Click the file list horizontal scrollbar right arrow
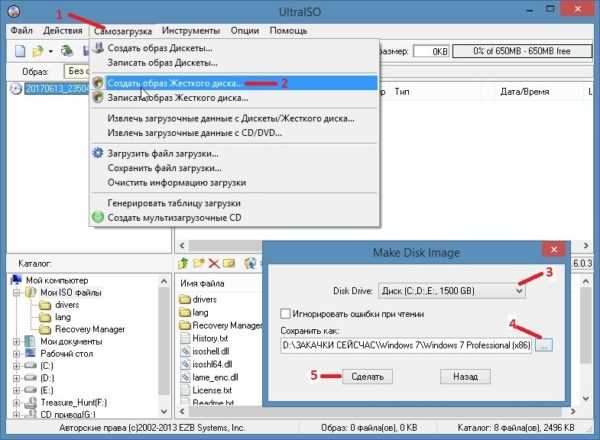Image resolution: width=600 pixels, height=440 pixels. tap(572, 411)
